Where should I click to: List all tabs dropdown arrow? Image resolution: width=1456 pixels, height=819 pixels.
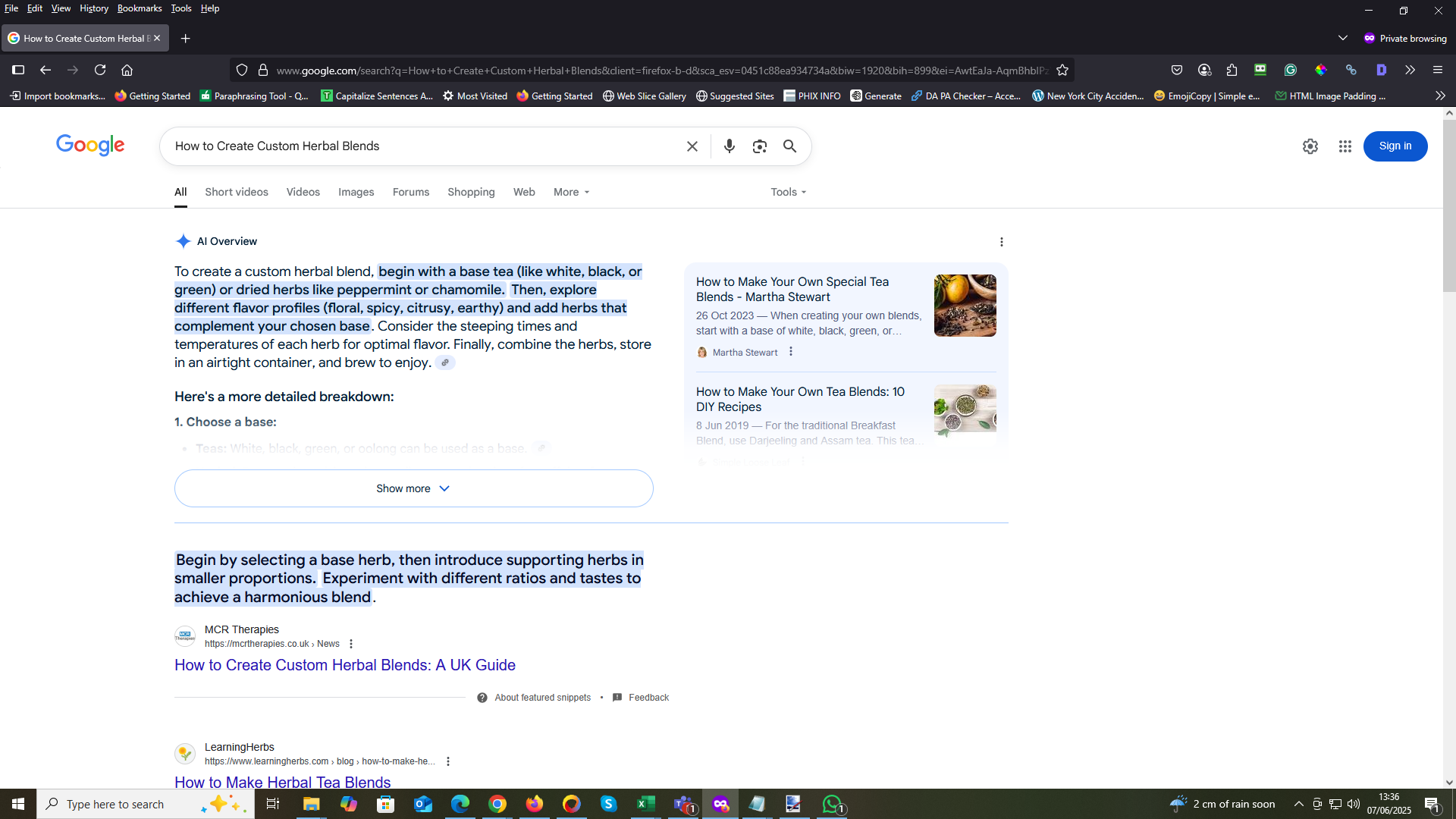[1342, 38]
